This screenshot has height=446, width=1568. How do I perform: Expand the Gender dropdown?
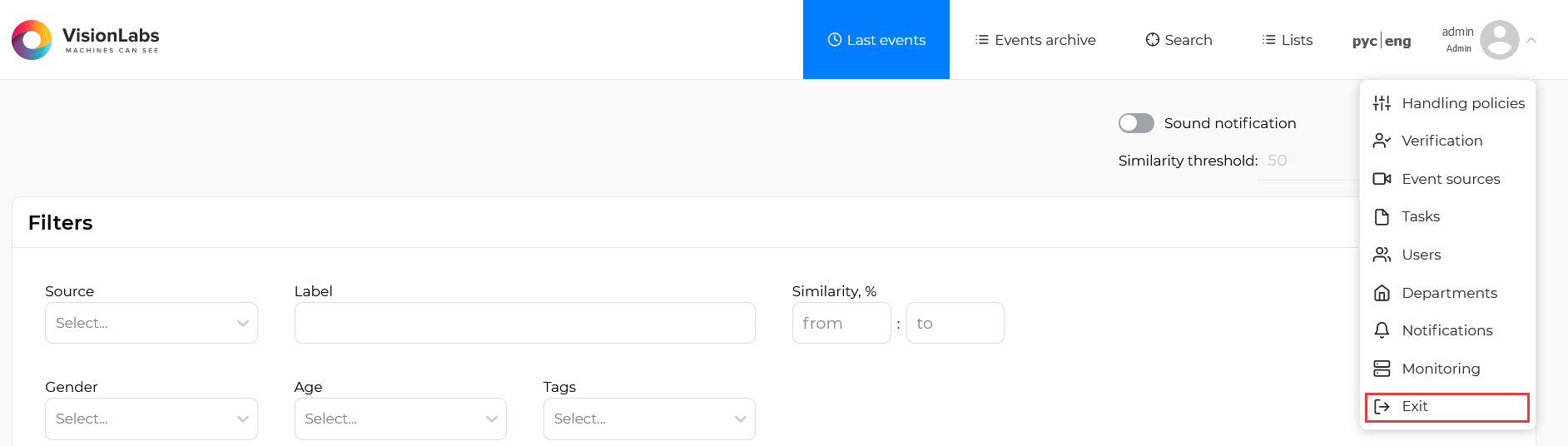click(x=151, y=419)
